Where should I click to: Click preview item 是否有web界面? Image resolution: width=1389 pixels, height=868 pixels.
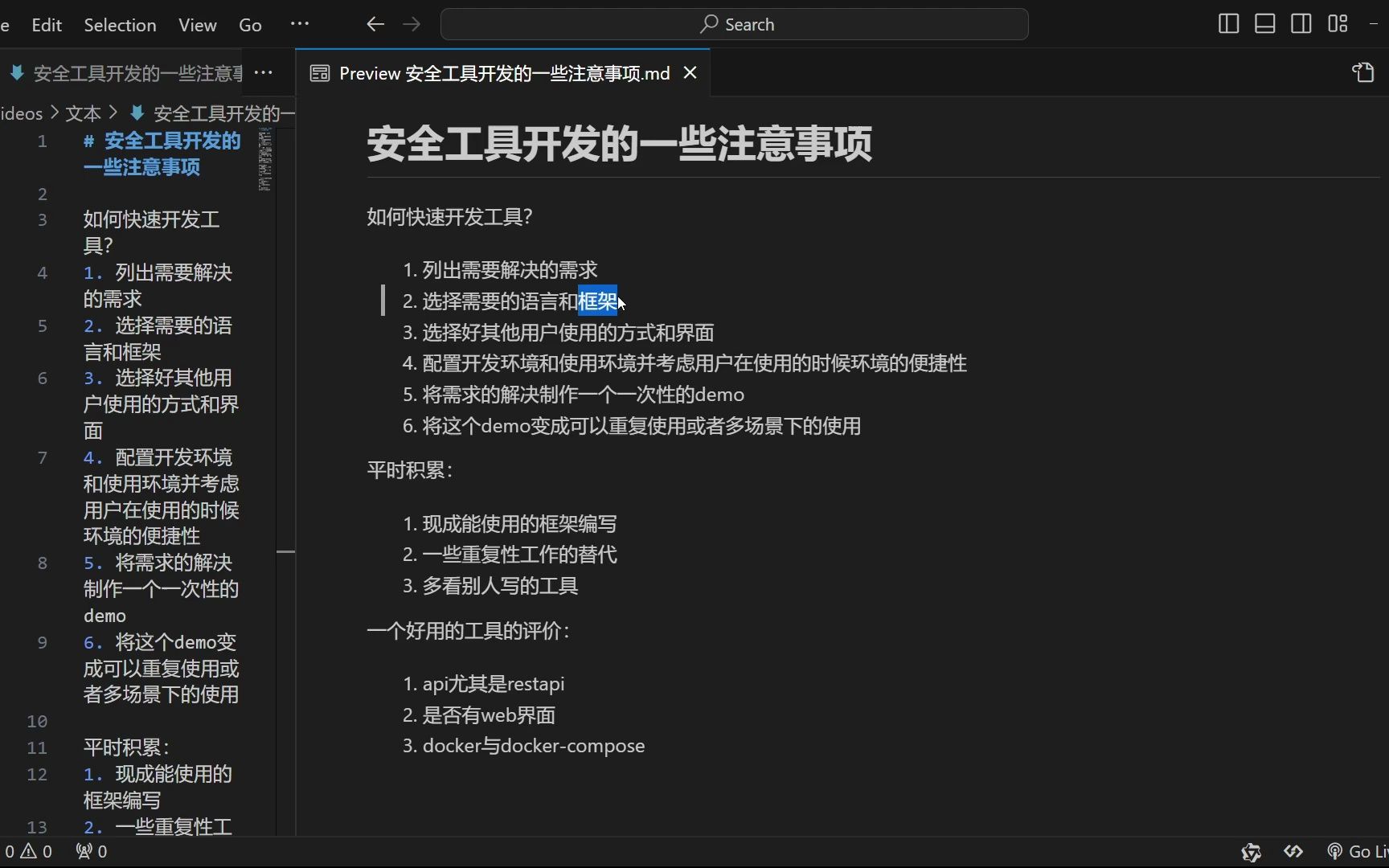[489, 715]
